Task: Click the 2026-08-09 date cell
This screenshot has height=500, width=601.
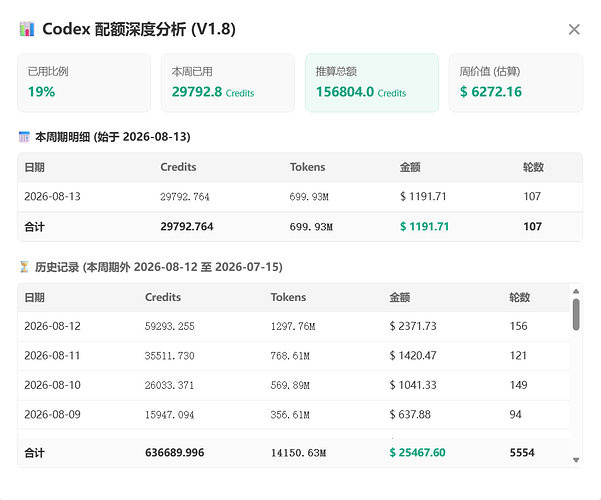Action: [53, 414]
